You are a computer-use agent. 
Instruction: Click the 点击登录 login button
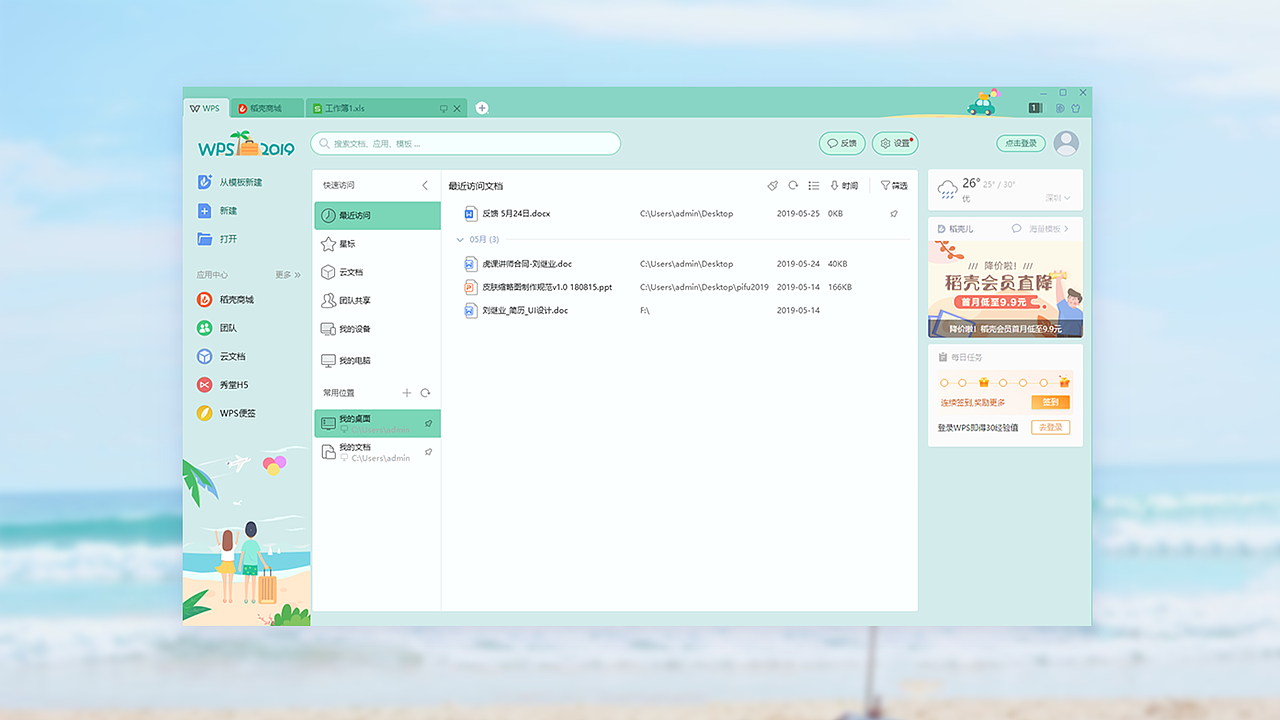click(x=1021, y=143)
